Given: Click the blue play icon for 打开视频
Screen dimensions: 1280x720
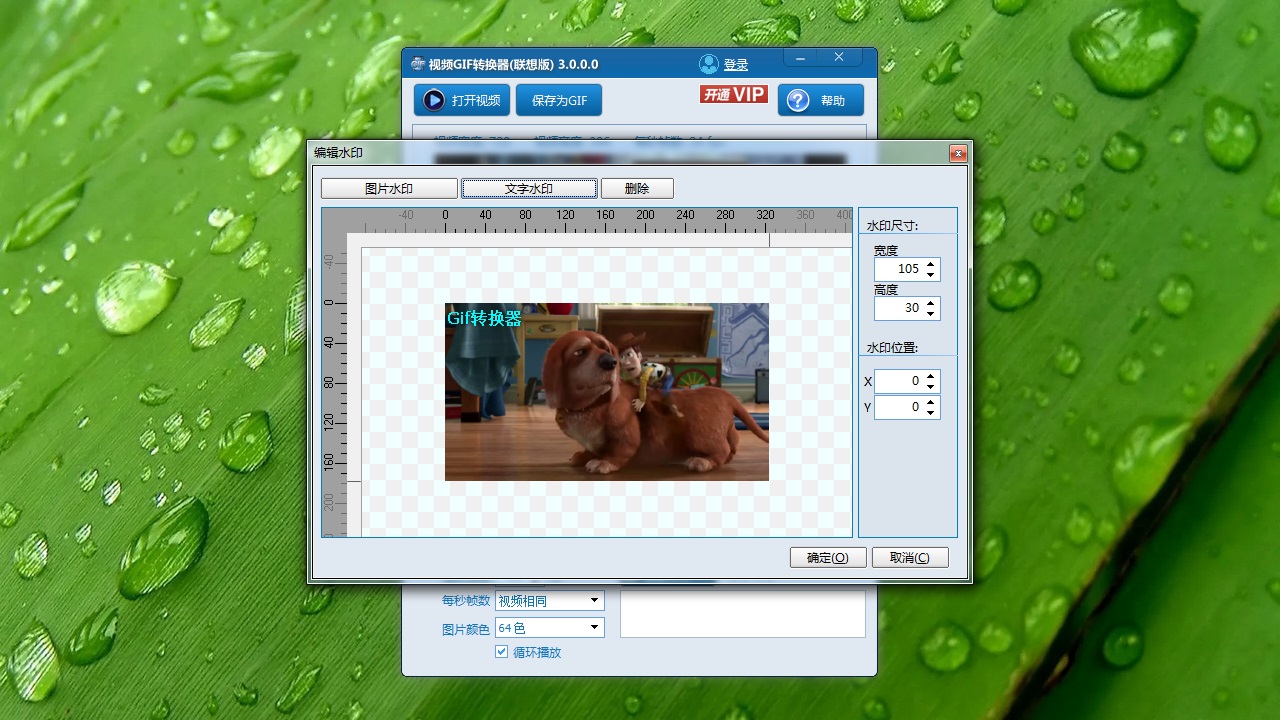Looking at the screenshot, I should pyautogui.click(x=434, y=100).
